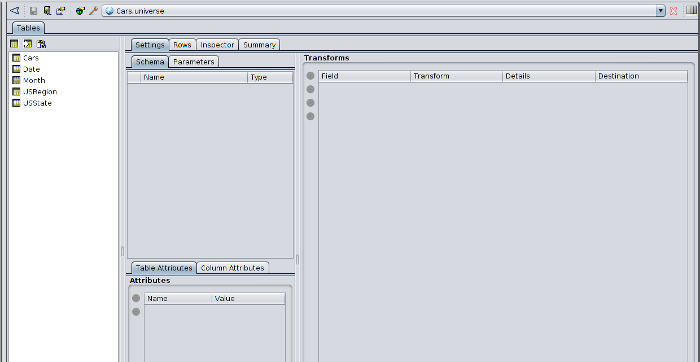The image size is (700, 362).
Task: Click the top round button beside Attributes table
Action: 136,298
